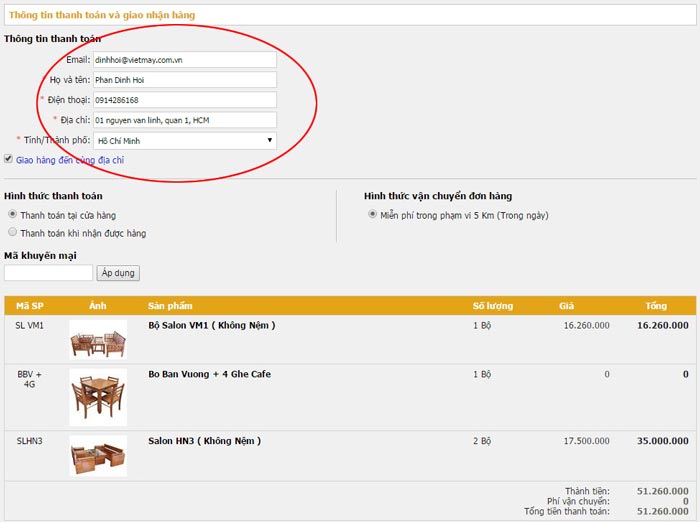Click the 16.260.000 price in Giá column
700x522 pixels.
coord(587,326)
